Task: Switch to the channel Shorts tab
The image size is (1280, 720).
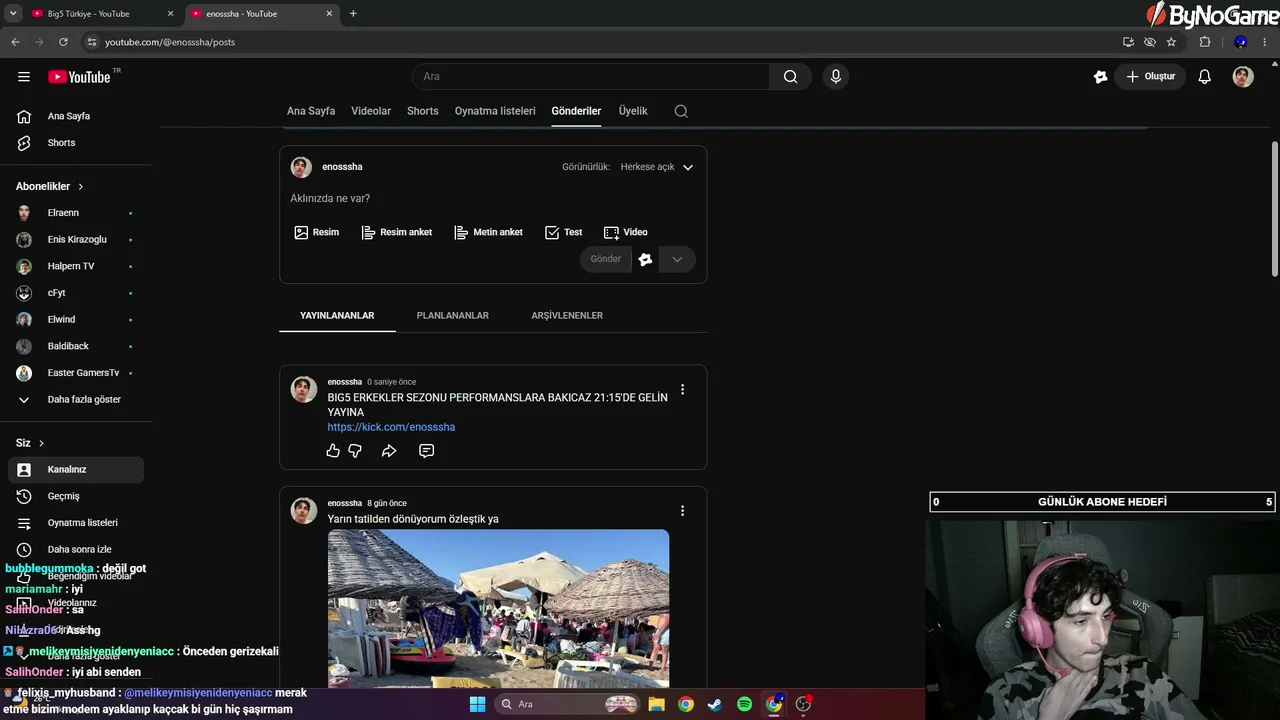Action: click(x=423, y=111)
